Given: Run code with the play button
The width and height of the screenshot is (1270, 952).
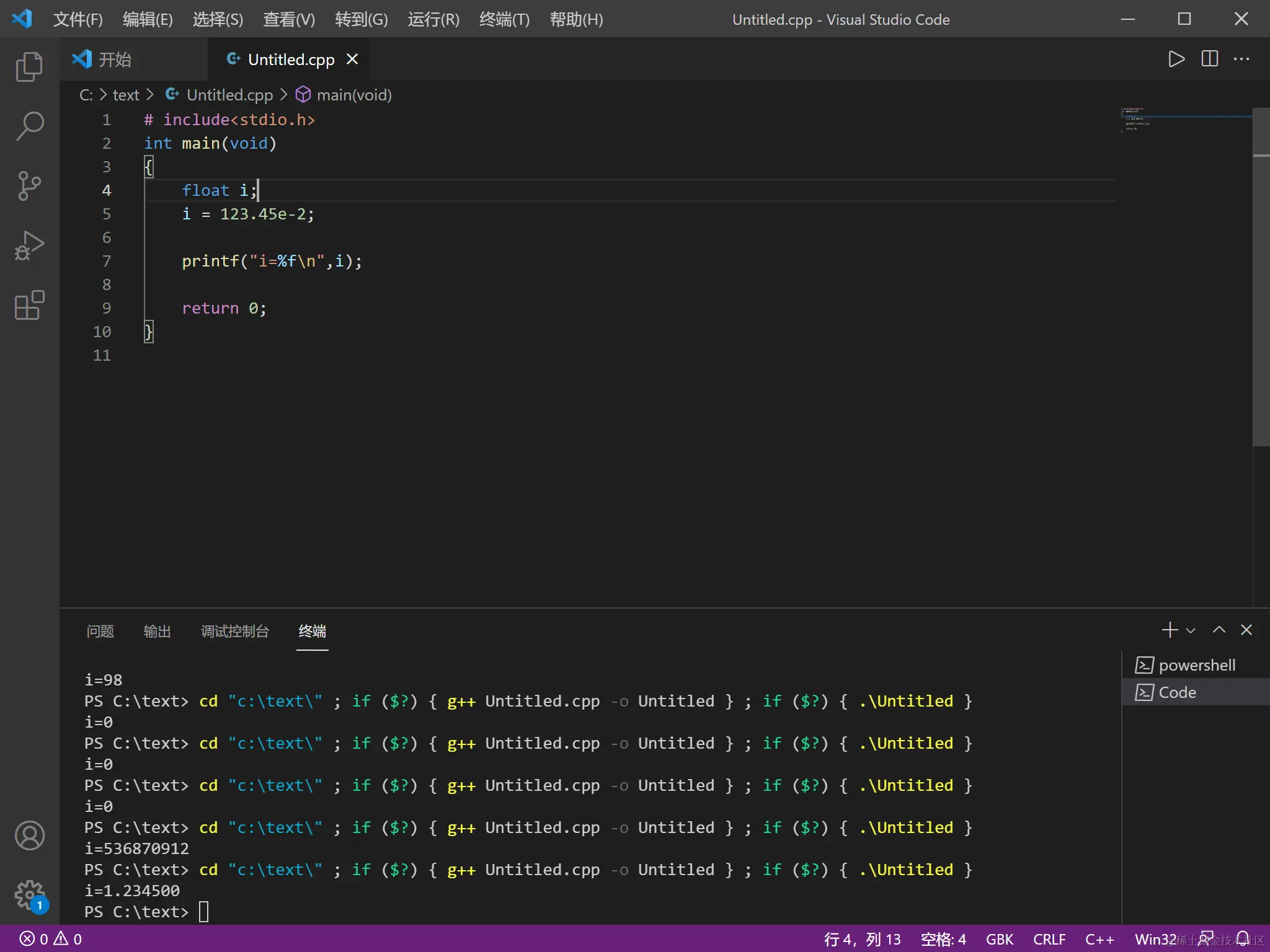Looking at the screenshot, I should (1176, 59).
